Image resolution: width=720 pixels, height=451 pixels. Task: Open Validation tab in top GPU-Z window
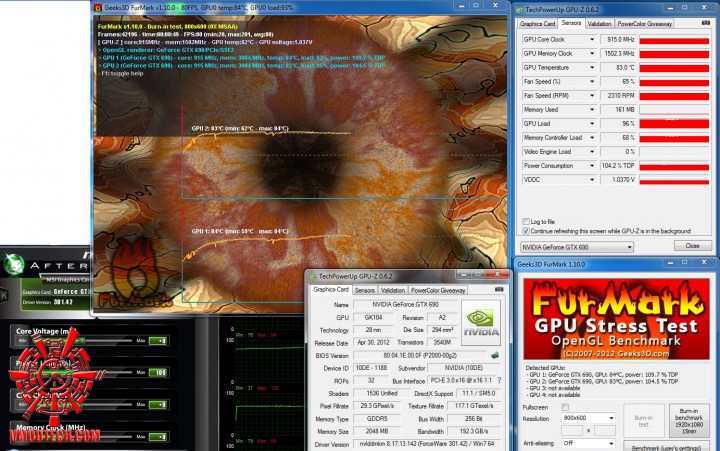(599, 23)
